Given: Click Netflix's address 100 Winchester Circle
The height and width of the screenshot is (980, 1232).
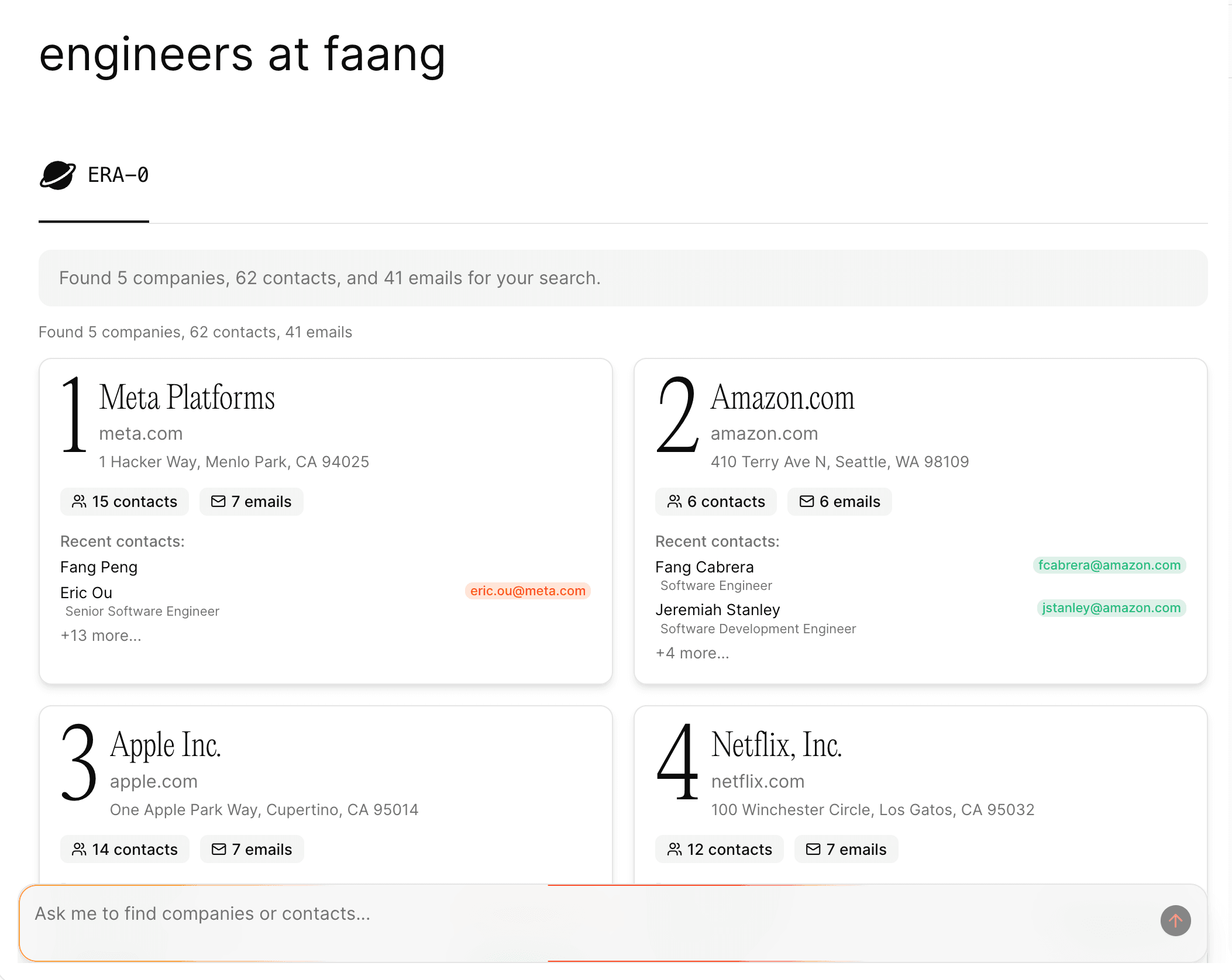Looking at the screenshot, I should (x=873, y=810).
